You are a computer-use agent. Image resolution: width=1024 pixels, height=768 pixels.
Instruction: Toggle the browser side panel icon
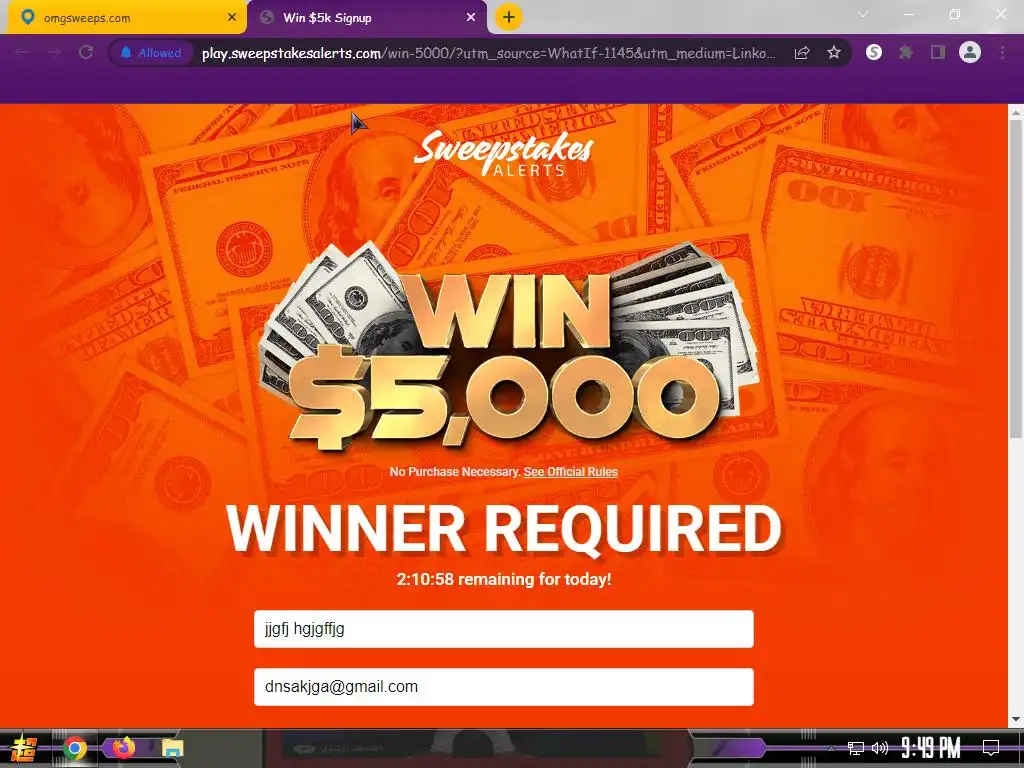coord(938,53)
